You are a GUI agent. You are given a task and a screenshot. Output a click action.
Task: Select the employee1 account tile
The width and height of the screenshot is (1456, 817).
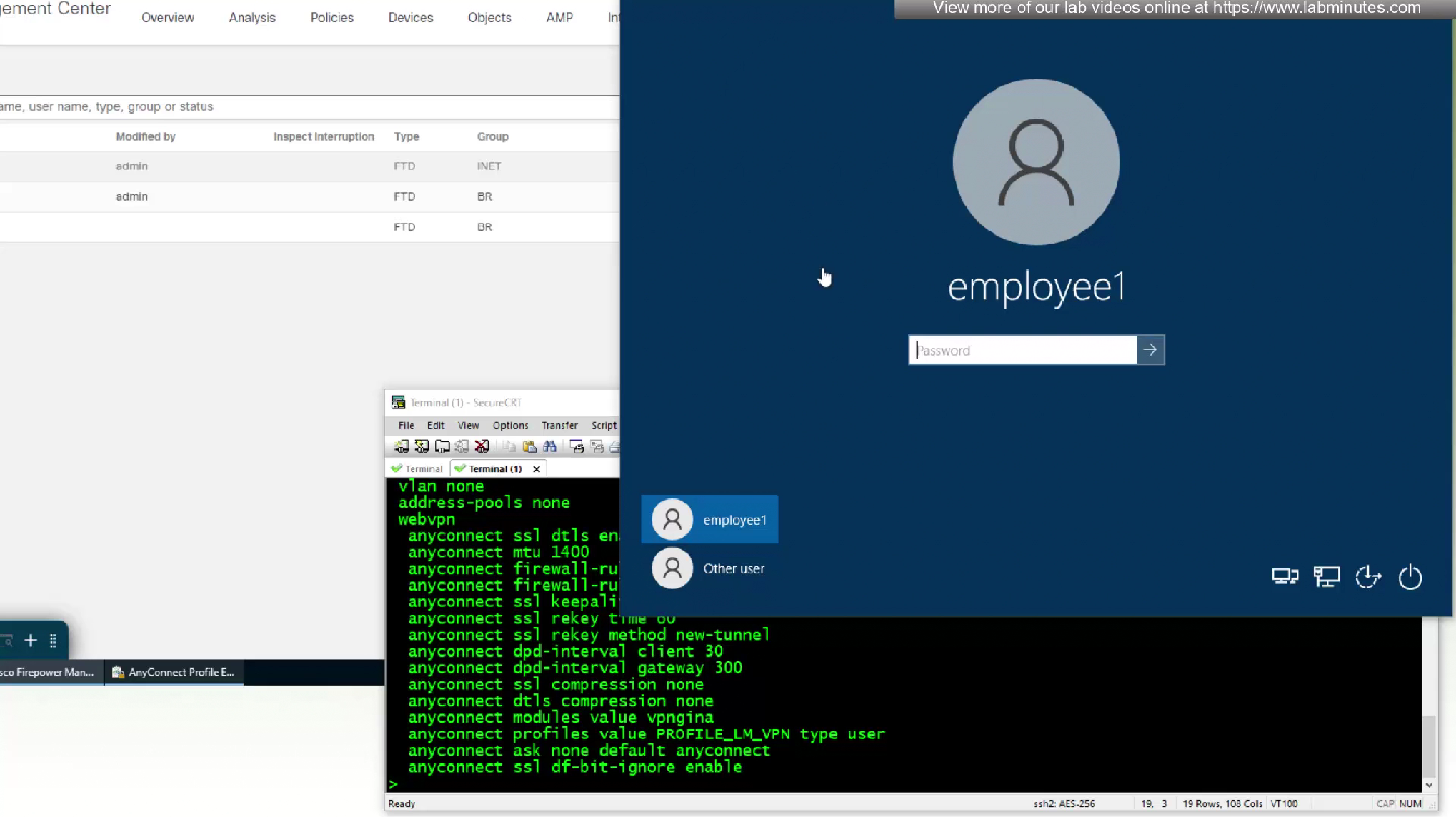709,520
